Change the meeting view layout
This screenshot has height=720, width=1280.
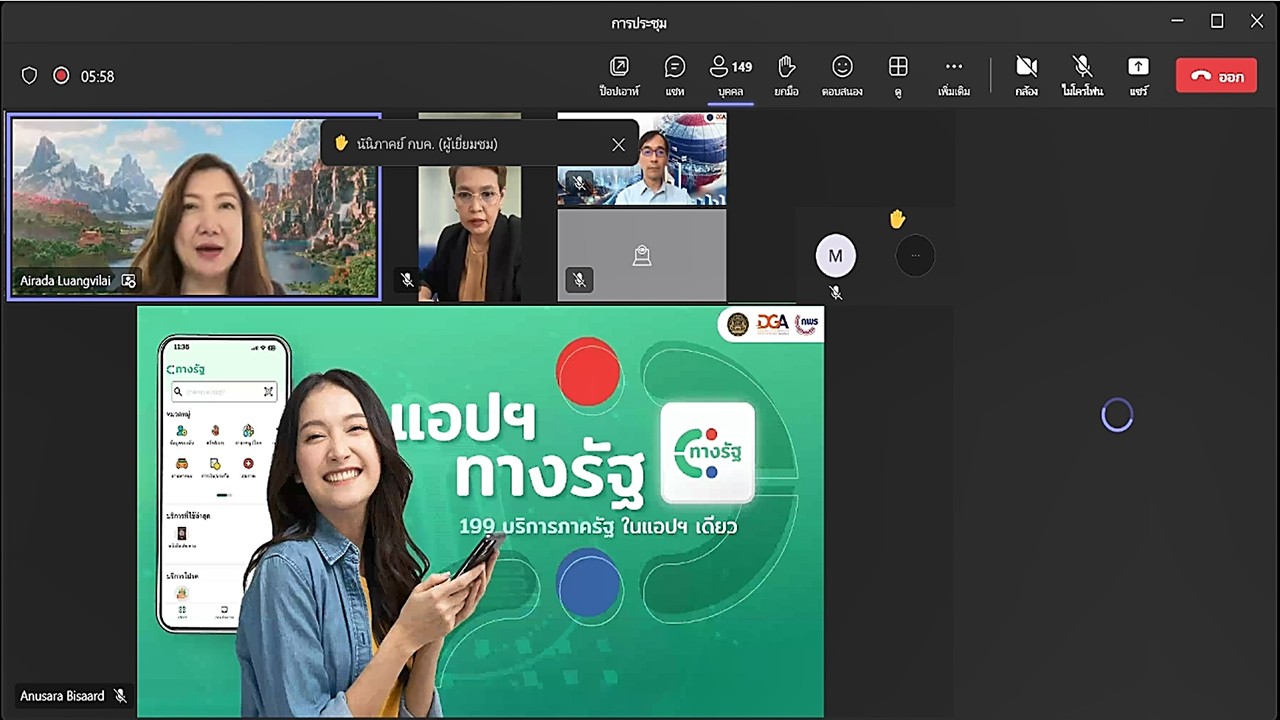click(898, 76)
